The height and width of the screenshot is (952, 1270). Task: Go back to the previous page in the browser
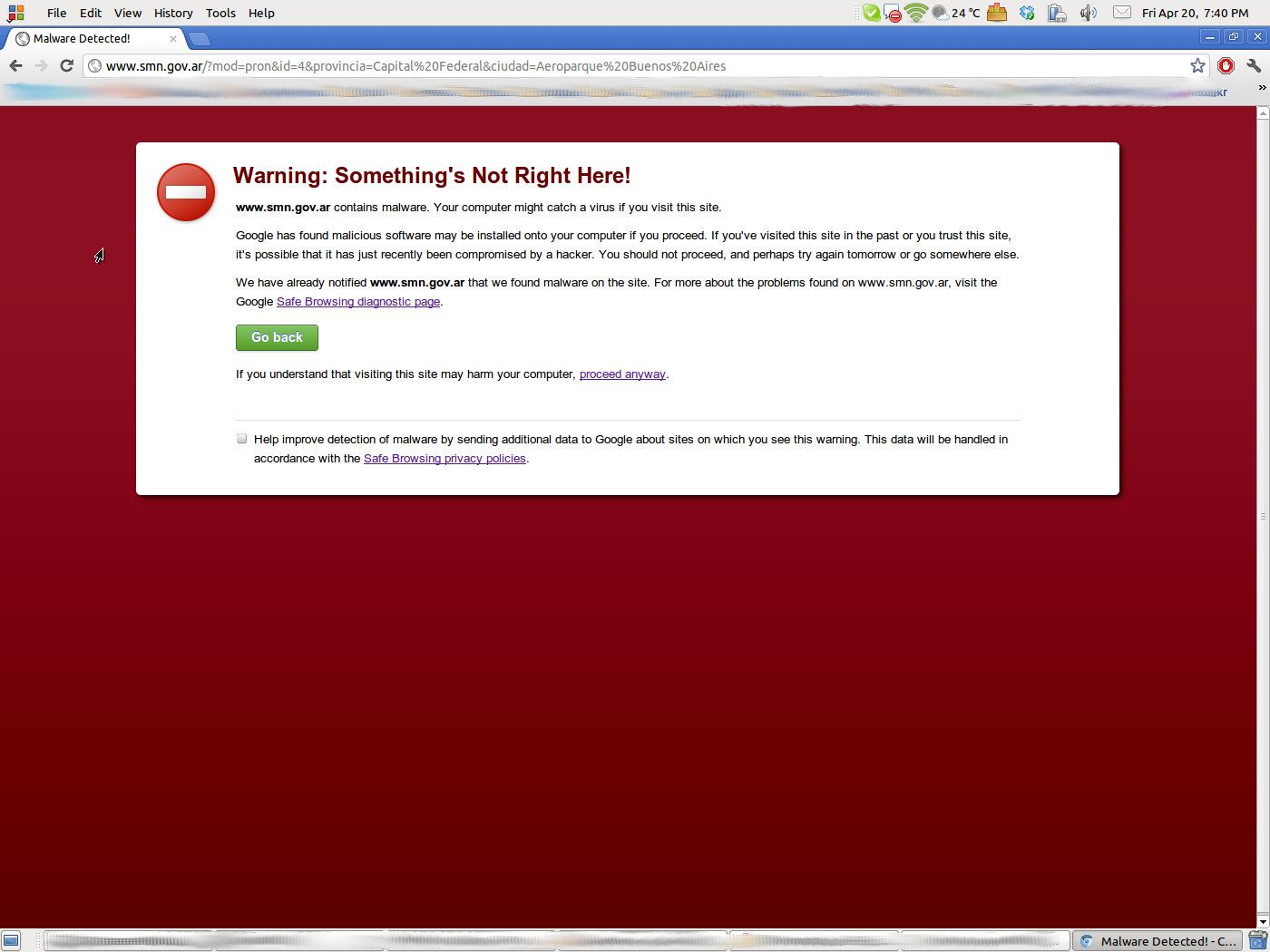(x=15, y=65)
